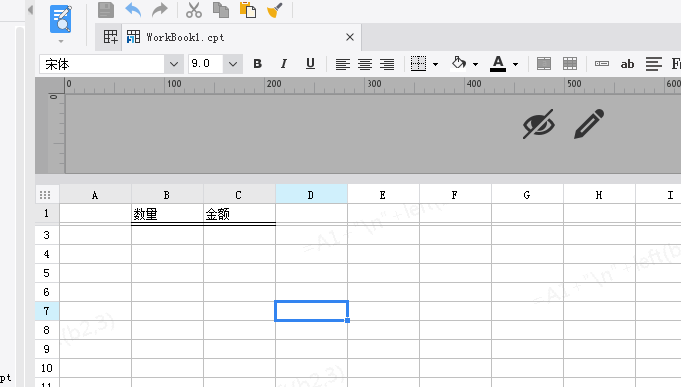The height and width of the screenshot is (387, 681).
Task: Redo the last action
Action: coord(159,10)
